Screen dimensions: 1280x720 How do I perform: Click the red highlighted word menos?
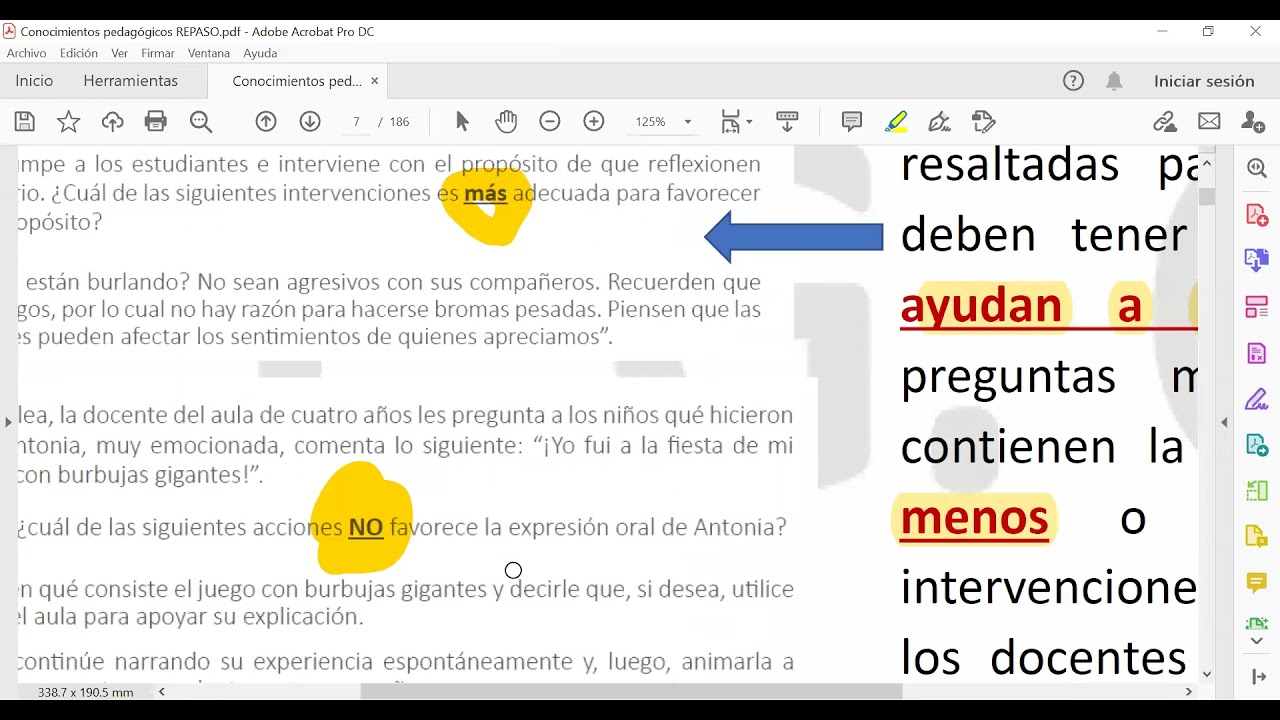(x=974, y=518)
